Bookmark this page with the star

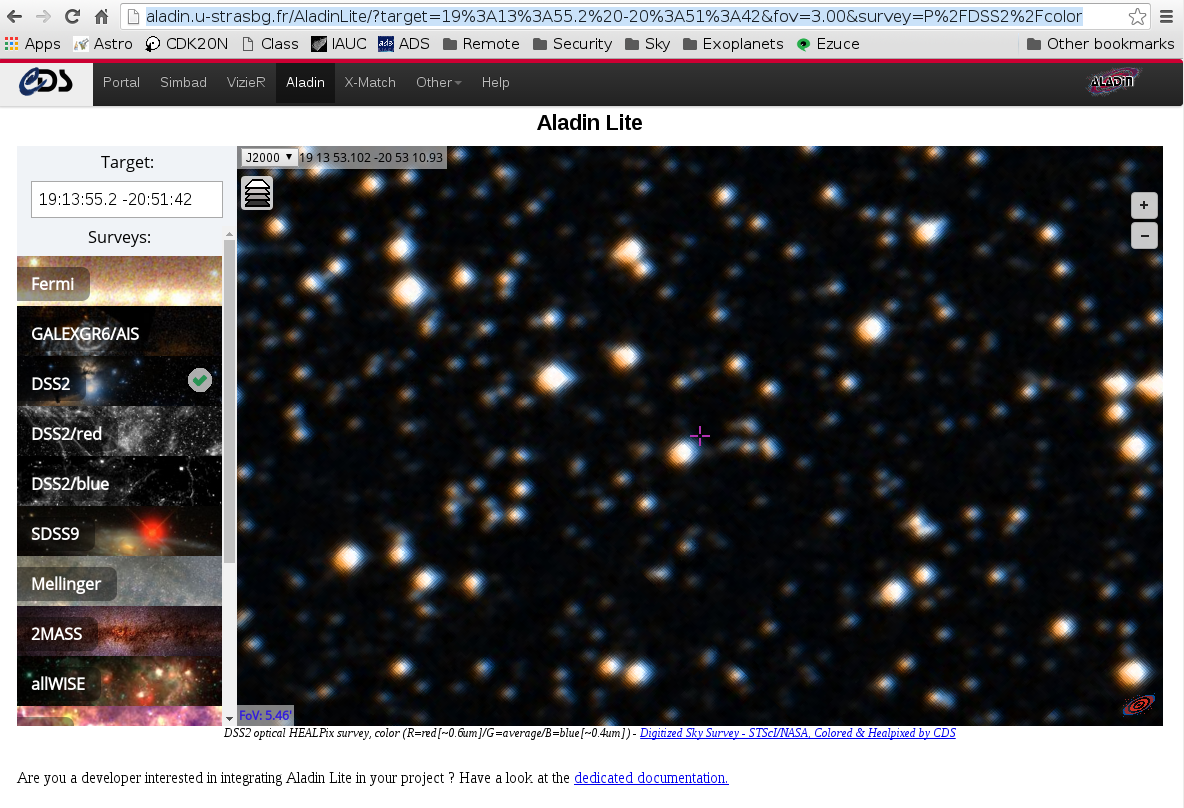1137,16
